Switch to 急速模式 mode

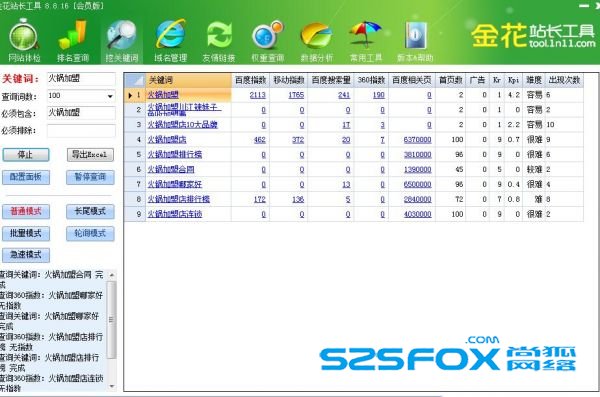26,255
